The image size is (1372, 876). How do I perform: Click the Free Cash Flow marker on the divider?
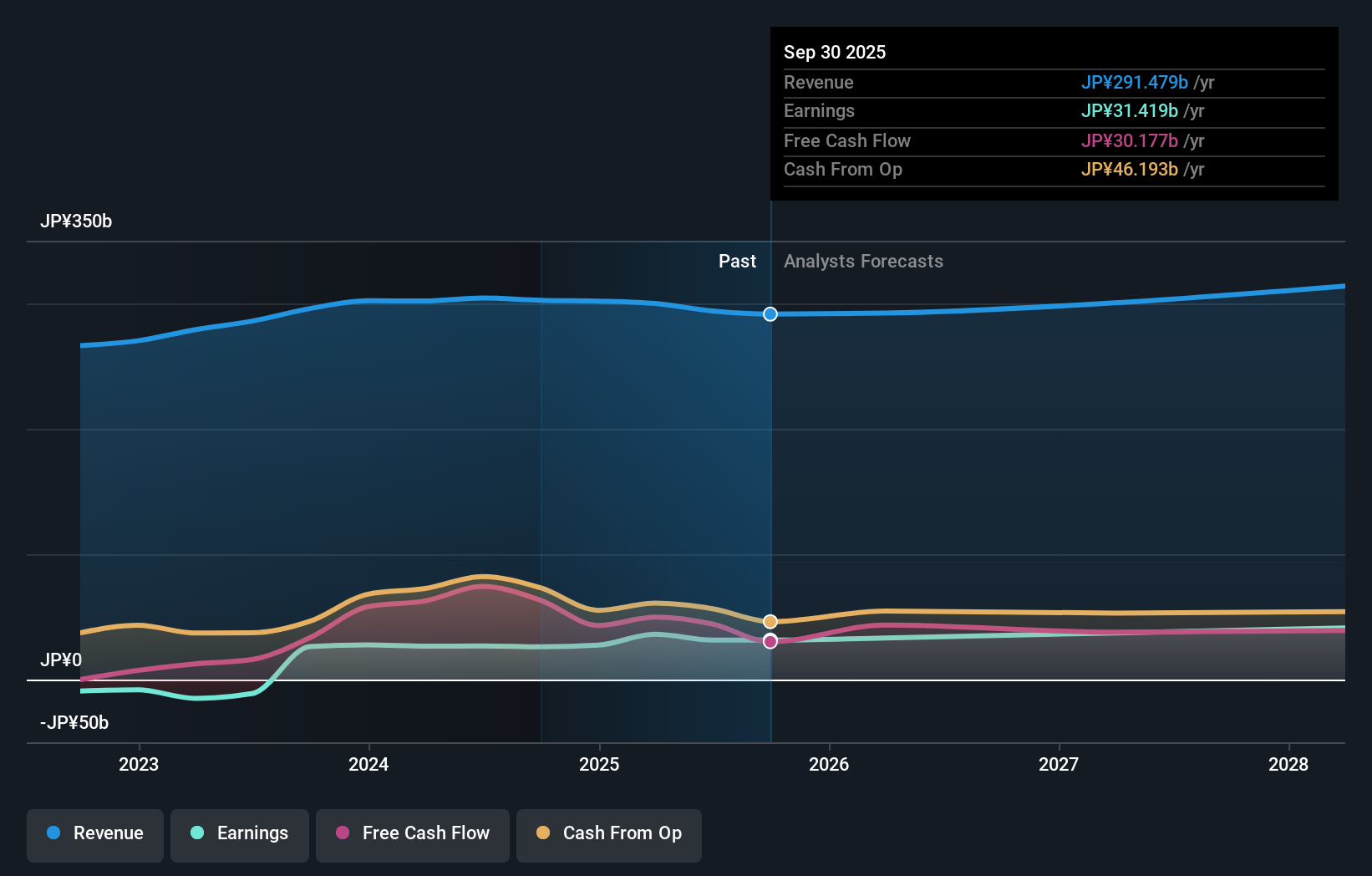[x=770, y=641]
